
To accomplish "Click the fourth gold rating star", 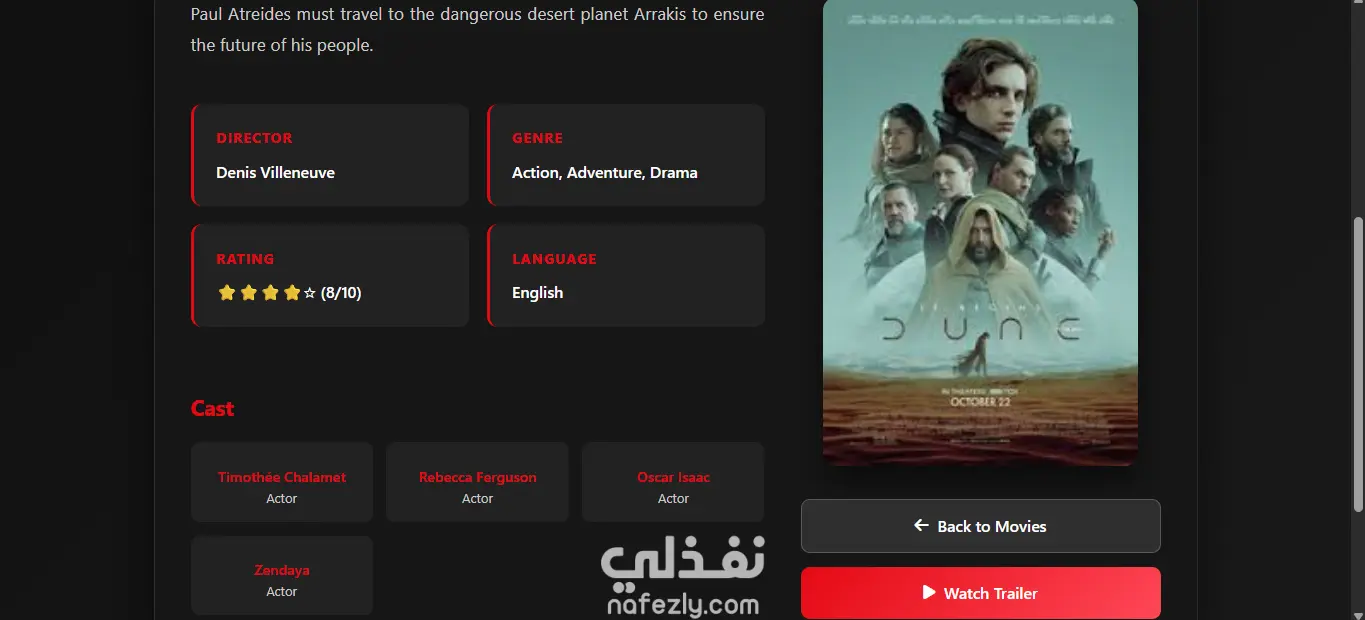I will 292,293.
